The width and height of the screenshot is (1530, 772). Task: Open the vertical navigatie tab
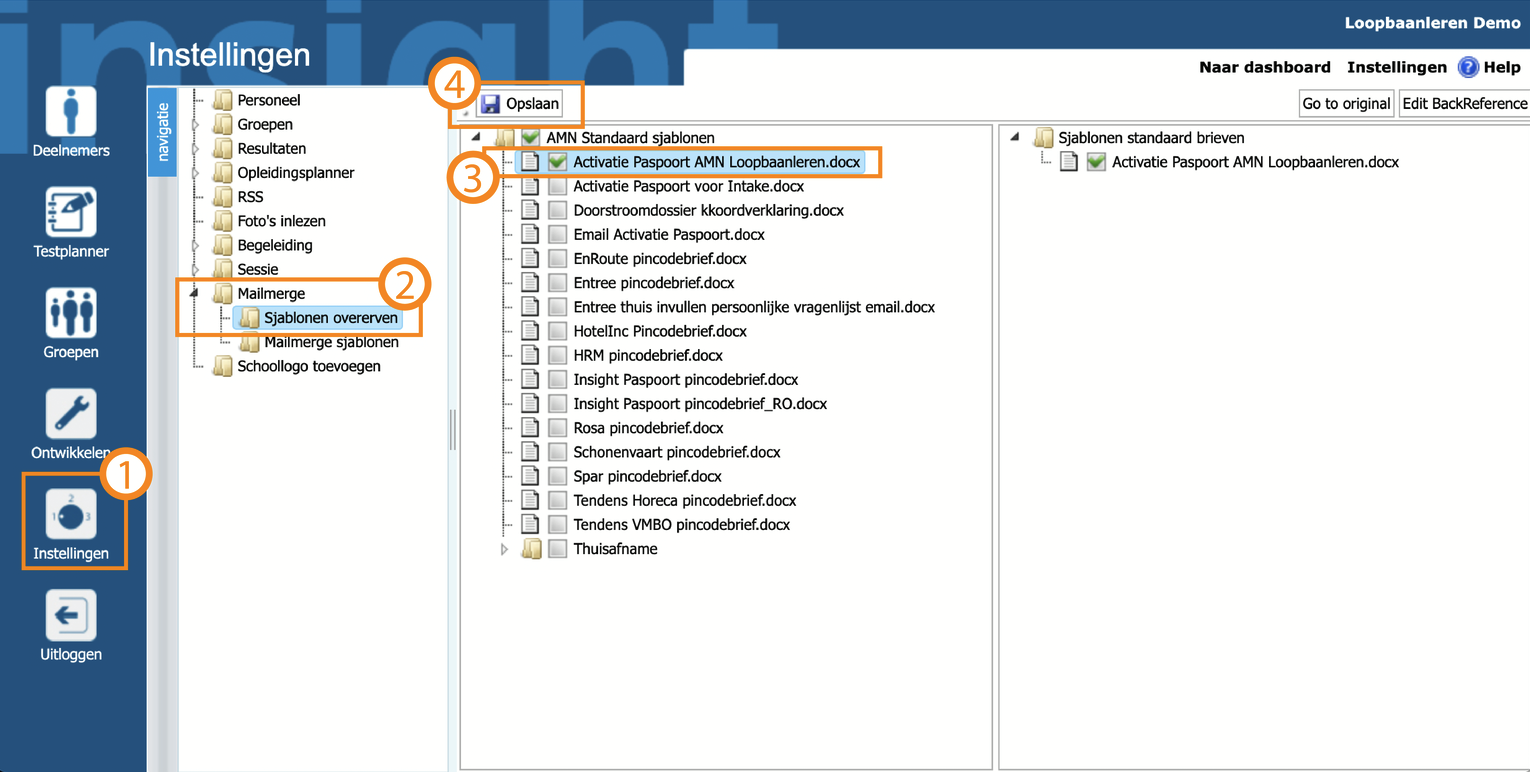tap(162, 132)
